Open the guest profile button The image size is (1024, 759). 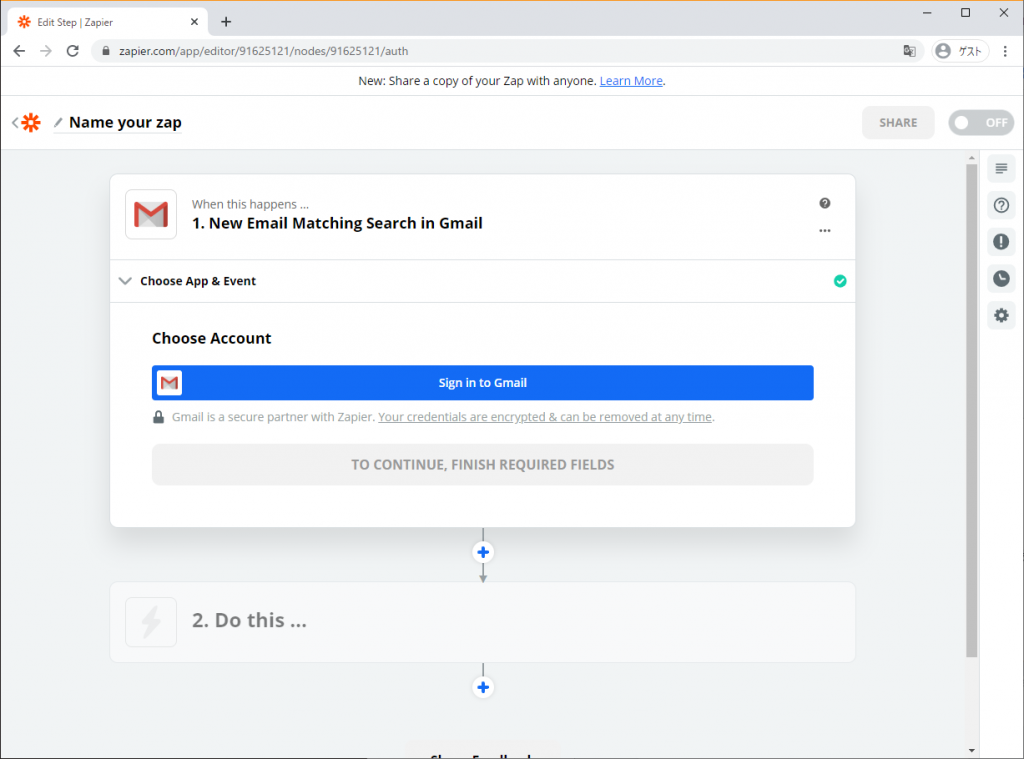click(960, 51)
